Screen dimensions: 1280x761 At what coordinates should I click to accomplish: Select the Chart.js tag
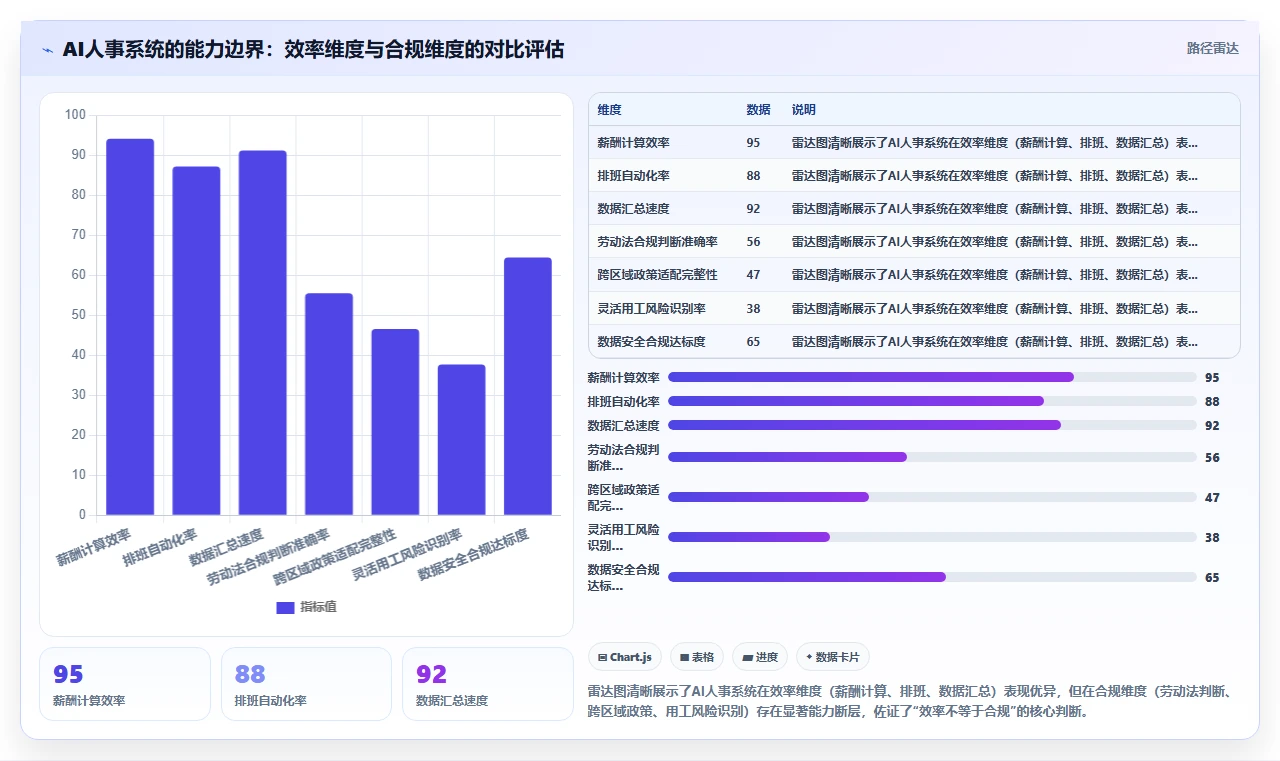pos(624,657)
